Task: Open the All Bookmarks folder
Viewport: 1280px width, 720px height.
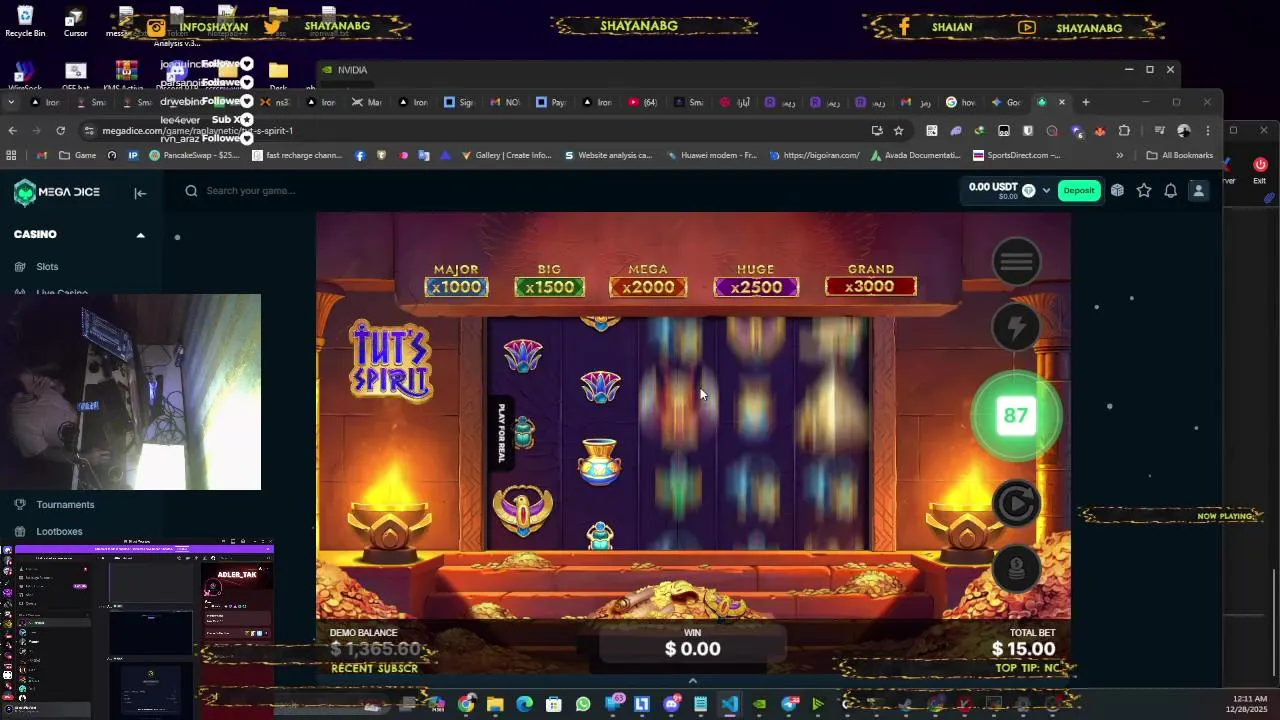Action: tap(1180, 156)
